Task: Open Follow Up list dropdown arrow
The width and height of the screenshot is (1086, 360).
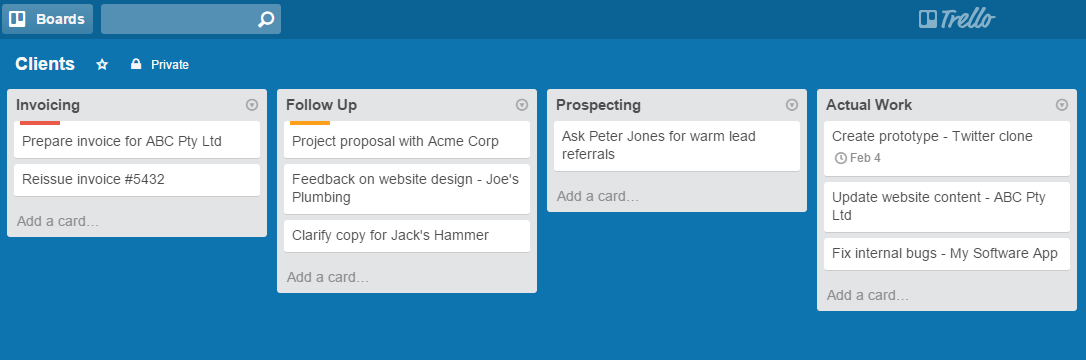Action: (522, 105)
